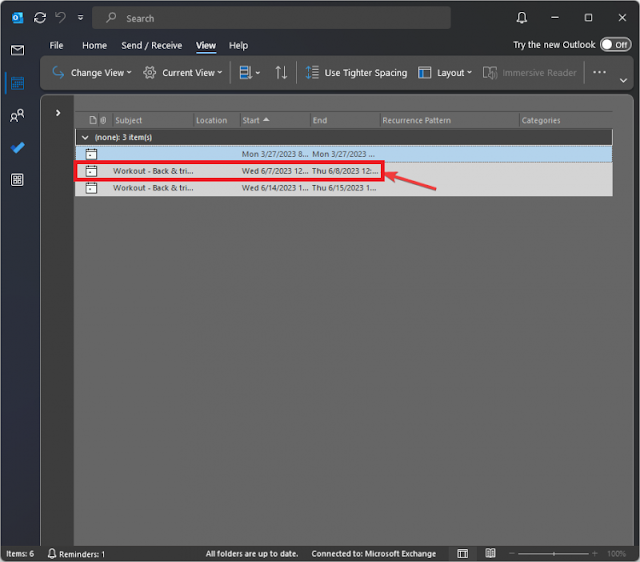Switch to the Home tab
Screen dimensions: 640x562
[x=94, y=45]
